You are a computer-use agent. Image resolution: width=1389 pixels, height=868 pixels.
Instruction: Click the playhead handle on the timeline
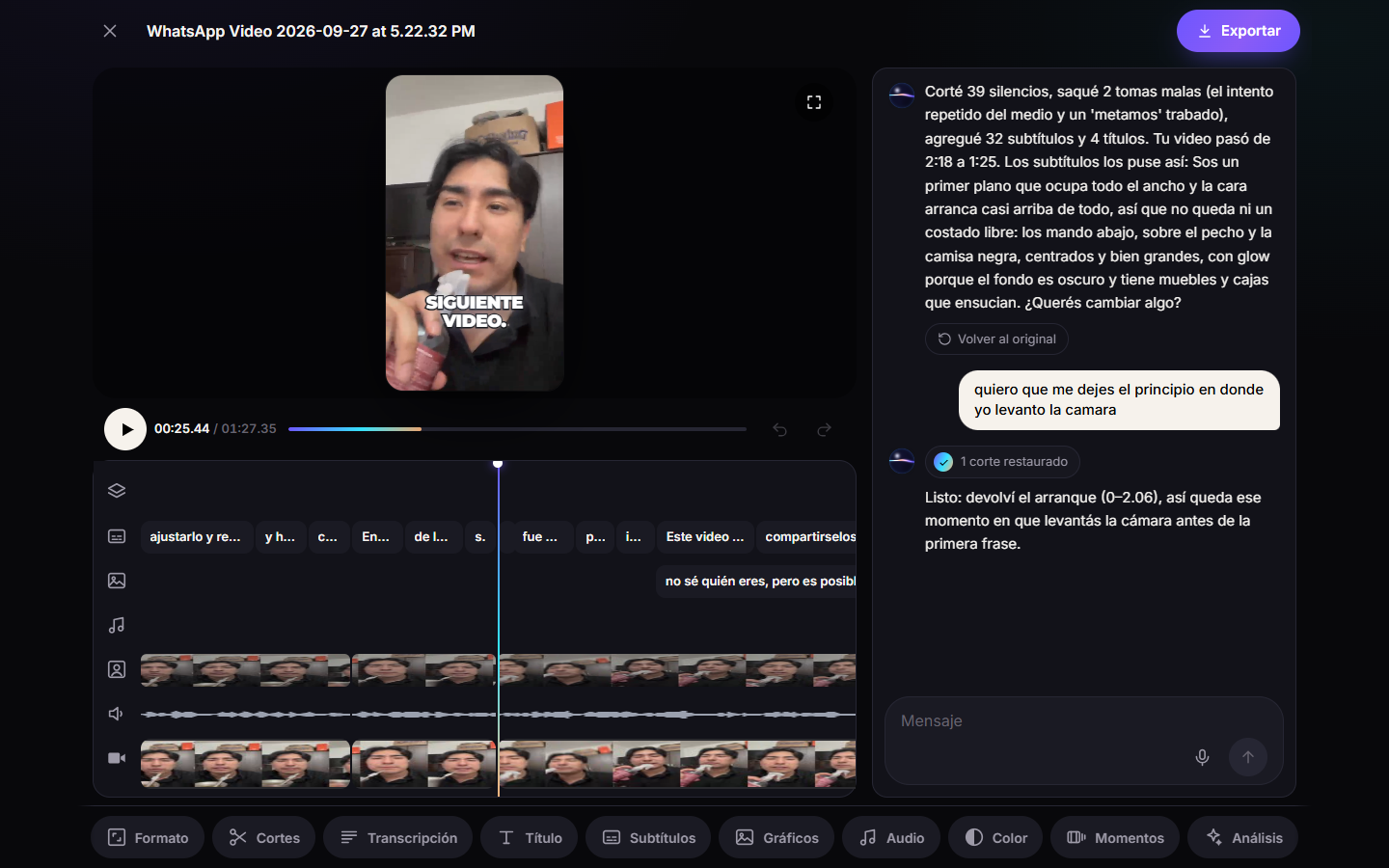pyautogui.click(x=498, y=465)
